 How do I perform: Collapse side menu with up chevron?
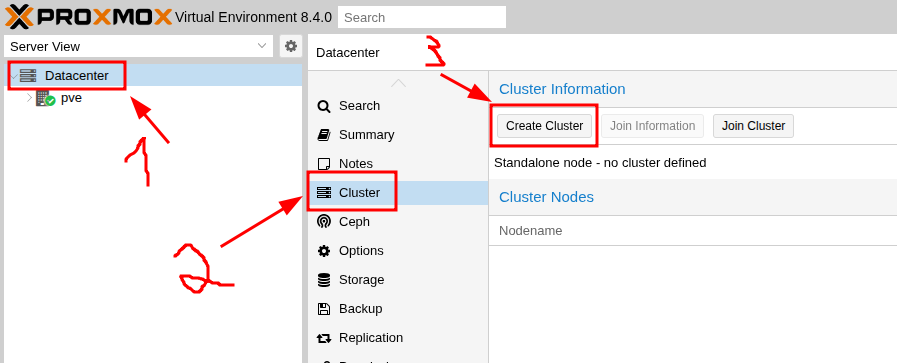tap(398, 83)
